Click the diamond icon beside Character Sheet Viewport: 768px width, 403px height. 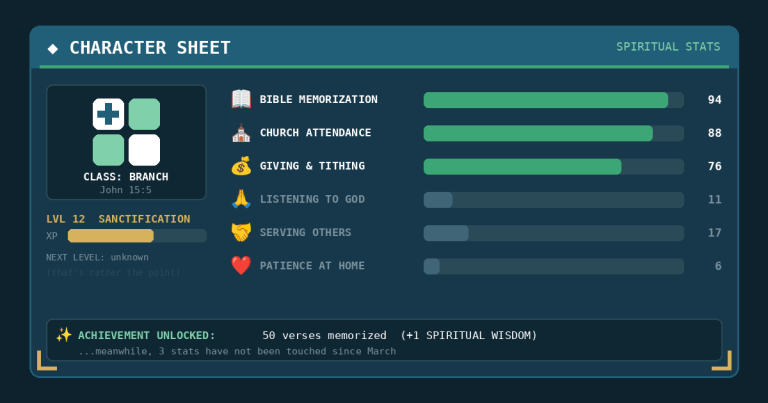click(53, 48)
